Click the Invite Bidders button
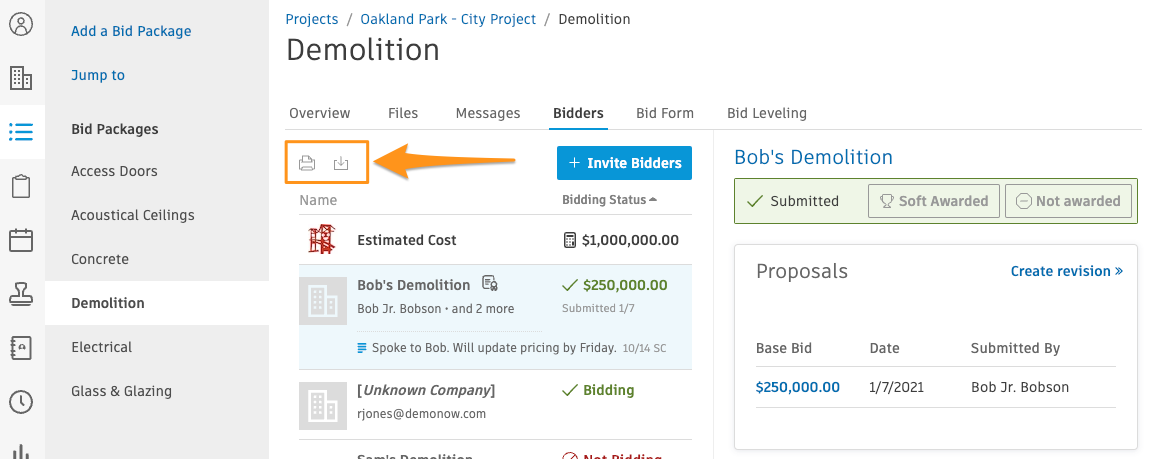1154x459 pixels. click(x=624, y=163)
